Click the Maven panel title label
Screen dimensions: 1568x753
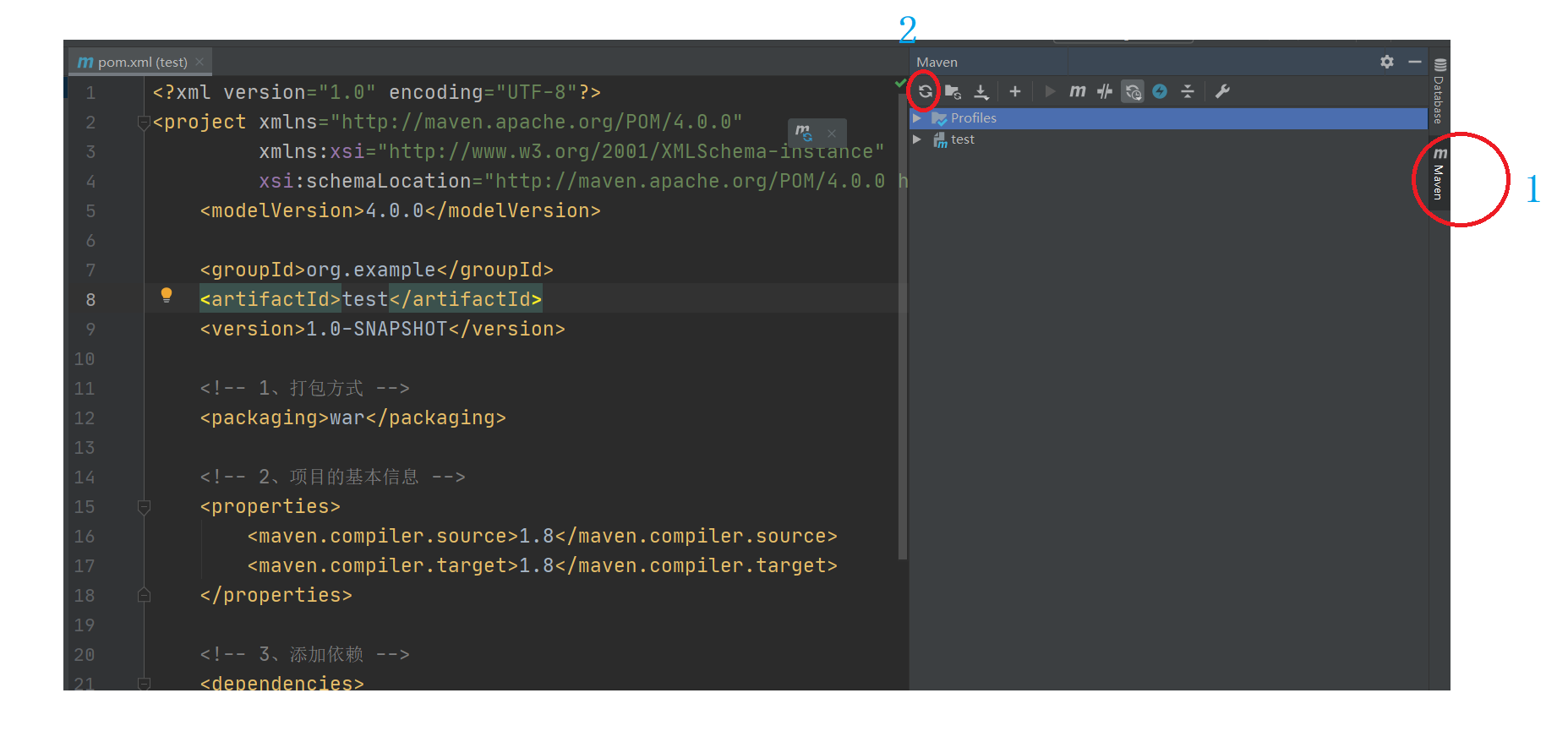tap(937, 62)
